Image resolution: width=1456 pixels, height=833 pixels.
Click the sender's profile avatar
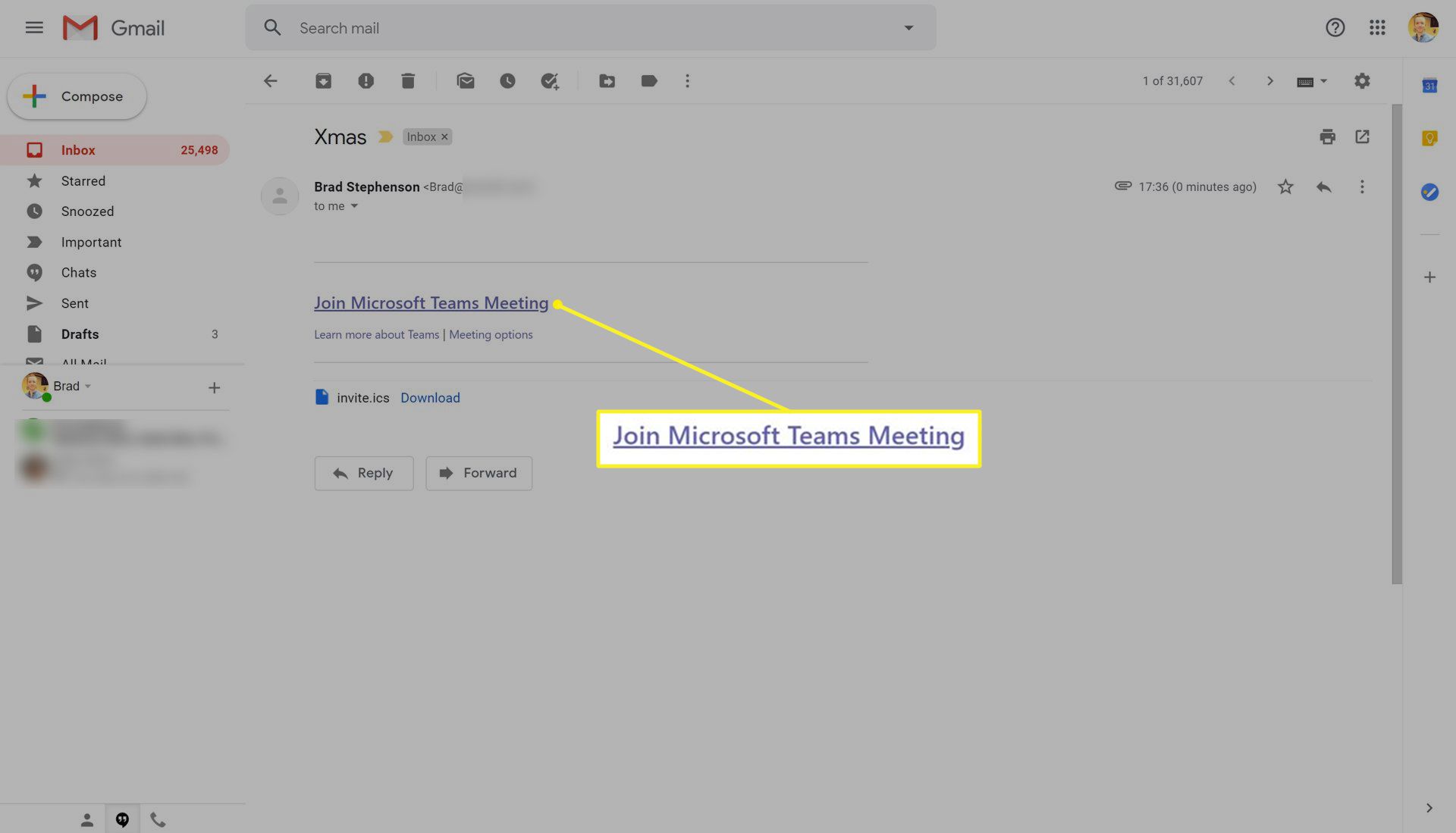coord(280,196)
